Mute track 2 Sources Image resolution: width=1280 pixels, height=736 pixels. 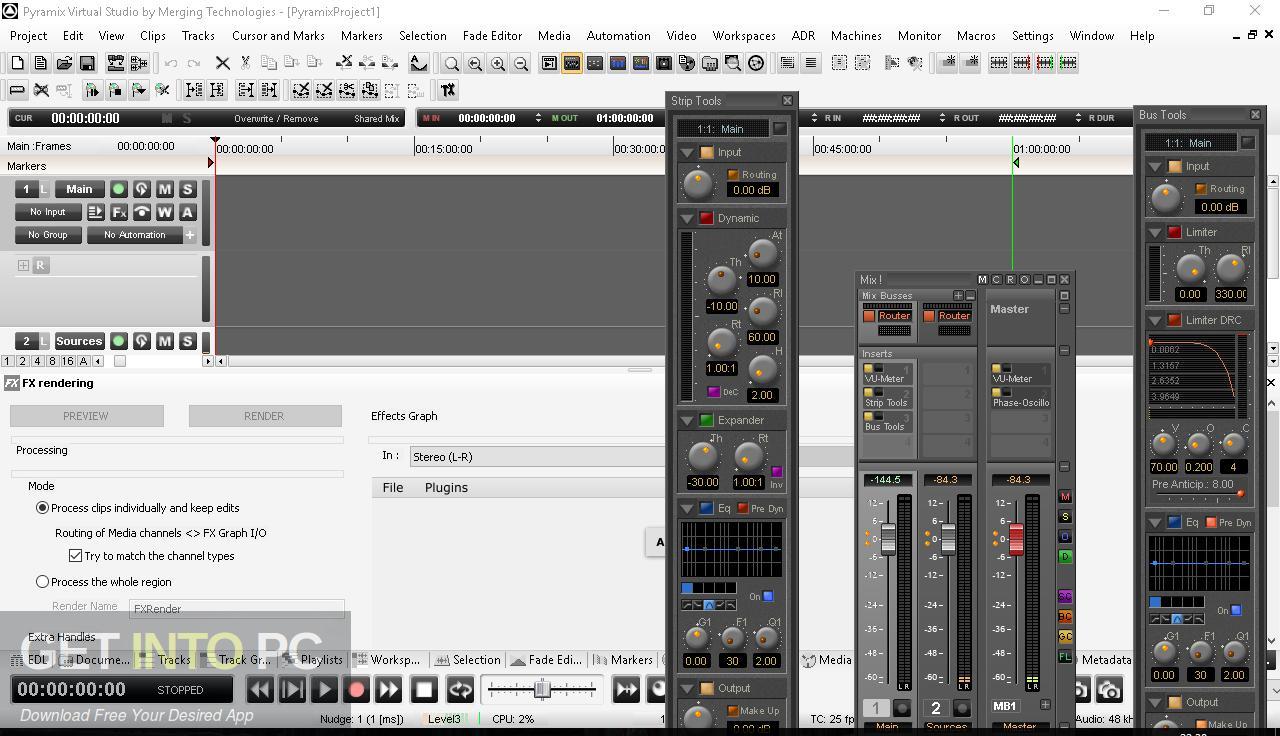coord(165,341)
